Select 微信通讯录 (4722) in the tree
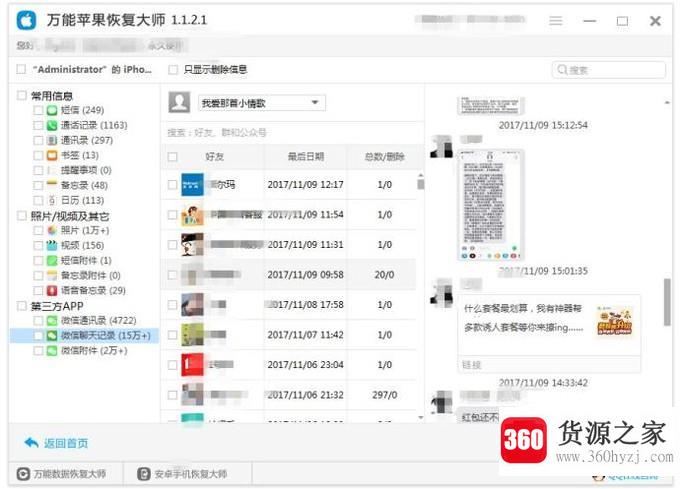Screen dimensions: 682x489 coord(98,321)
